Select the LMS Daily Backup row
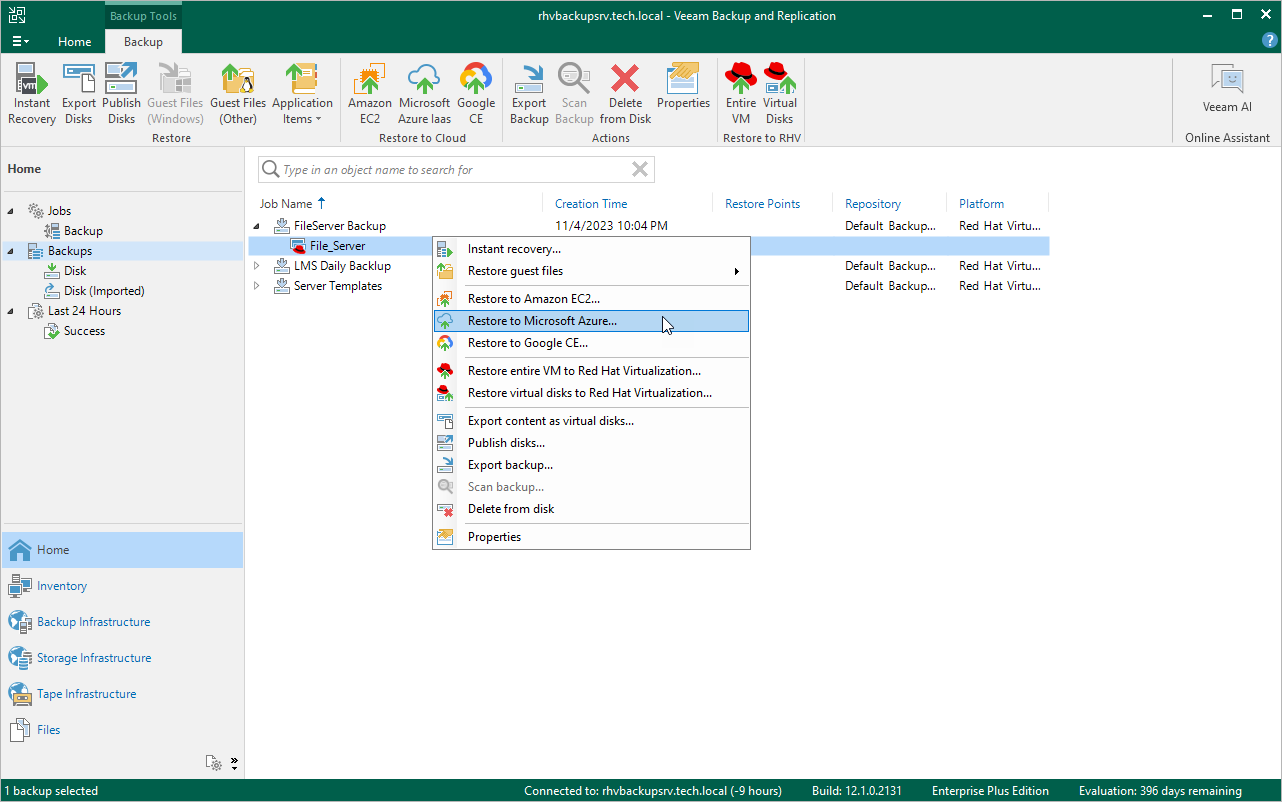Image resolution: width=1282 pixels, height=802 pixels. coord(648,266)
